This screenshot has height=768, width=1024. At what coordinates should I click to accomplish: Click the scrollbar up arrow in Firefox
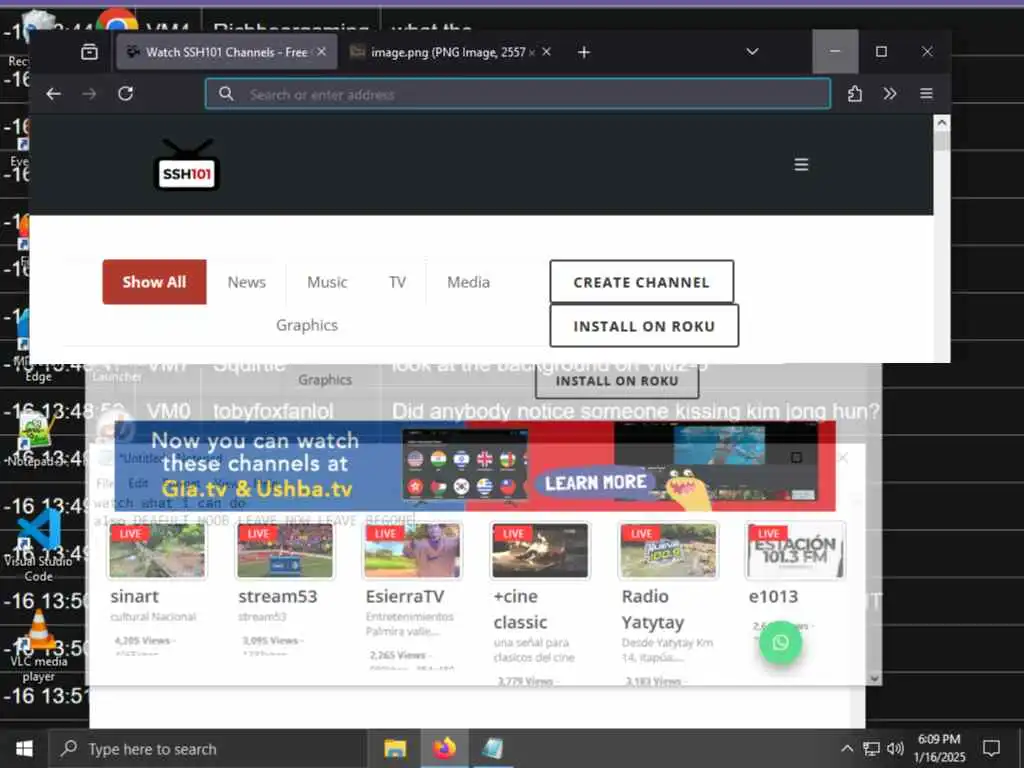(942, 123)
